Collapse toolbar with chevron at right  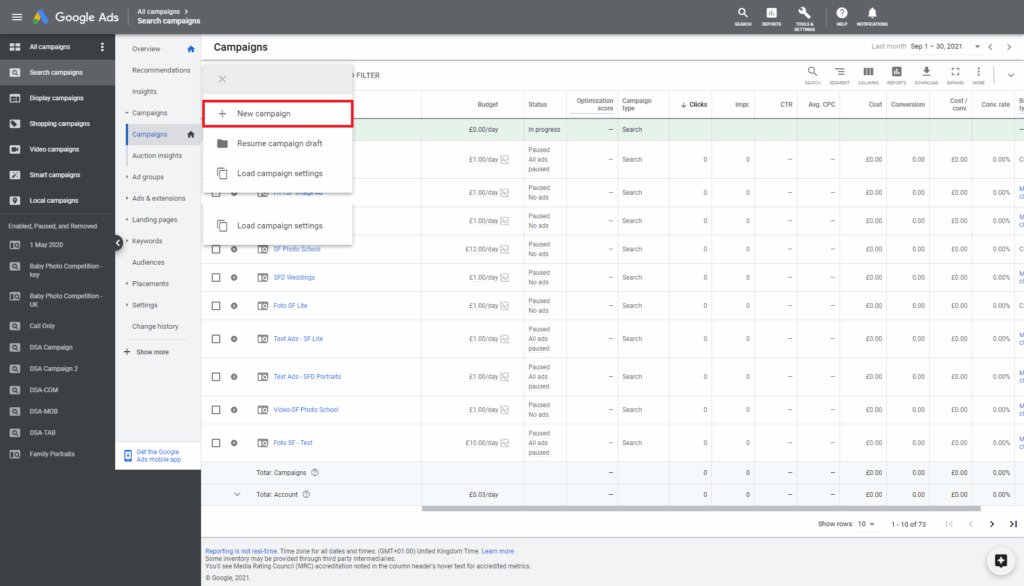pos(1010,75)
